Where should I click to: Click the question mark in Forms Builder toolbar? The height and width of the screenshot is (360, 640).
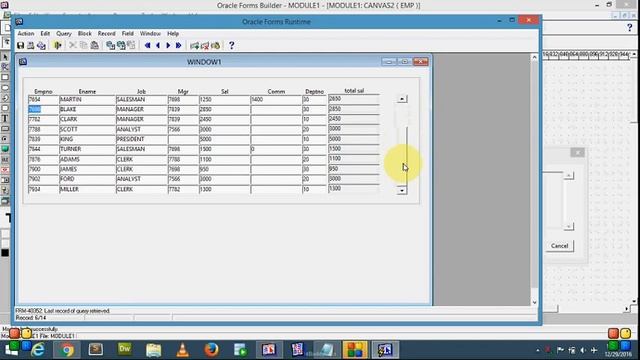tap(629, 28)
